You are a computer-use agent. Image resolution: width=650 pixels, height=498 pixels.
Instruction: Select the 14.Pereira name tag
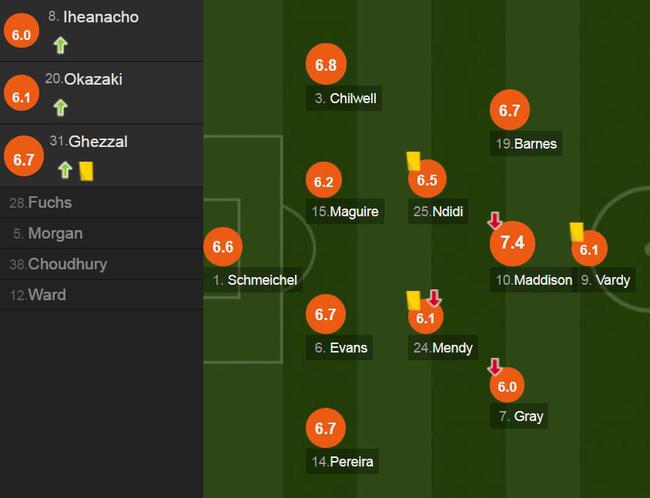tap(342, 462)
